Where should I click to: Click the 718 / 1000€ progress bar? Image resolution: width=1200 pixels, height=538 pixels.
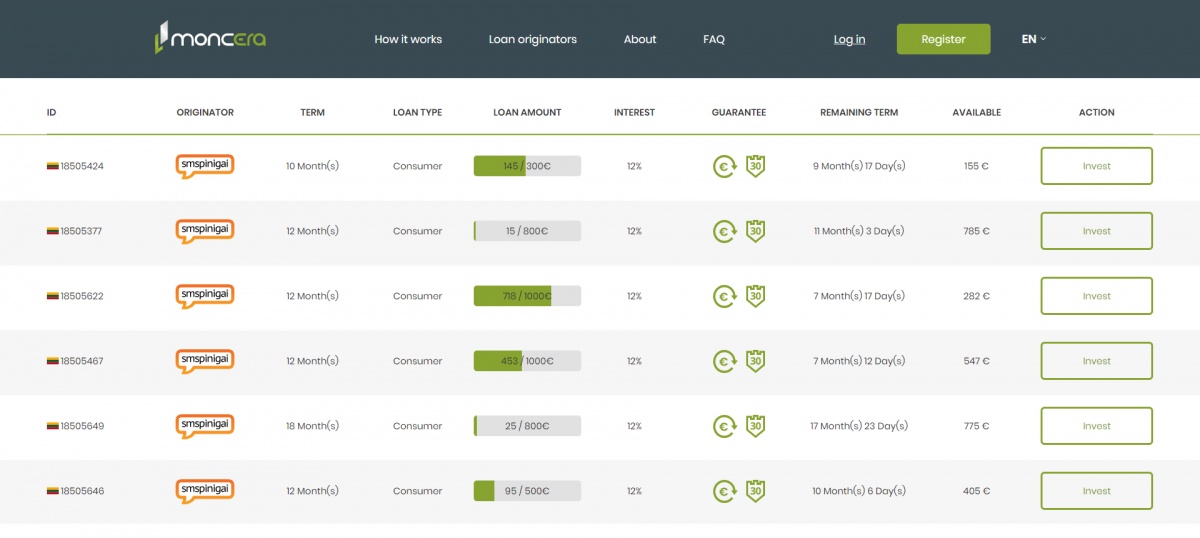527,296
